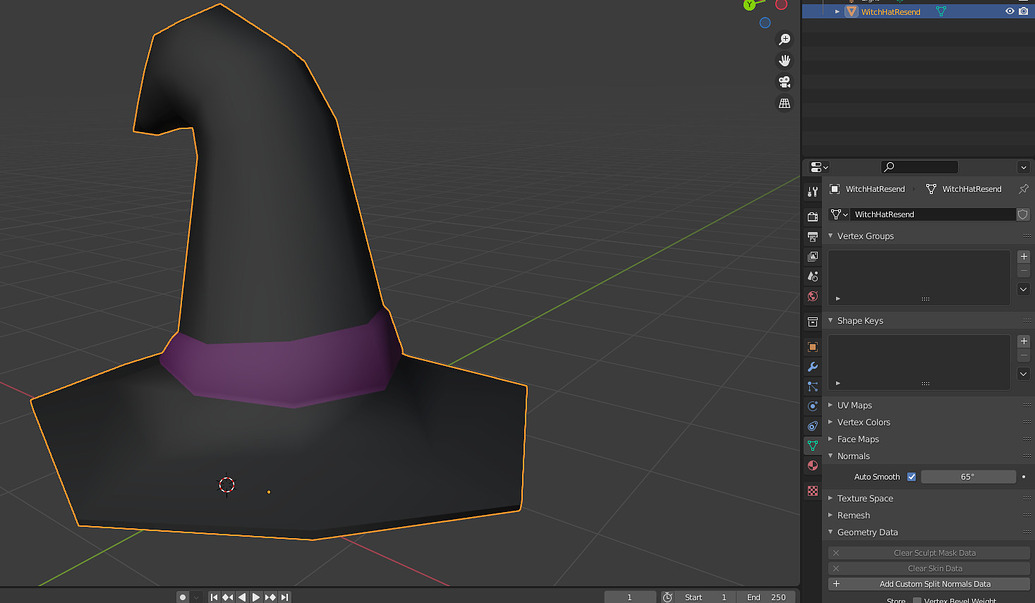
Task: Click Clear Skin Data button
Action: pyautogui.click(x=929, y=568)
